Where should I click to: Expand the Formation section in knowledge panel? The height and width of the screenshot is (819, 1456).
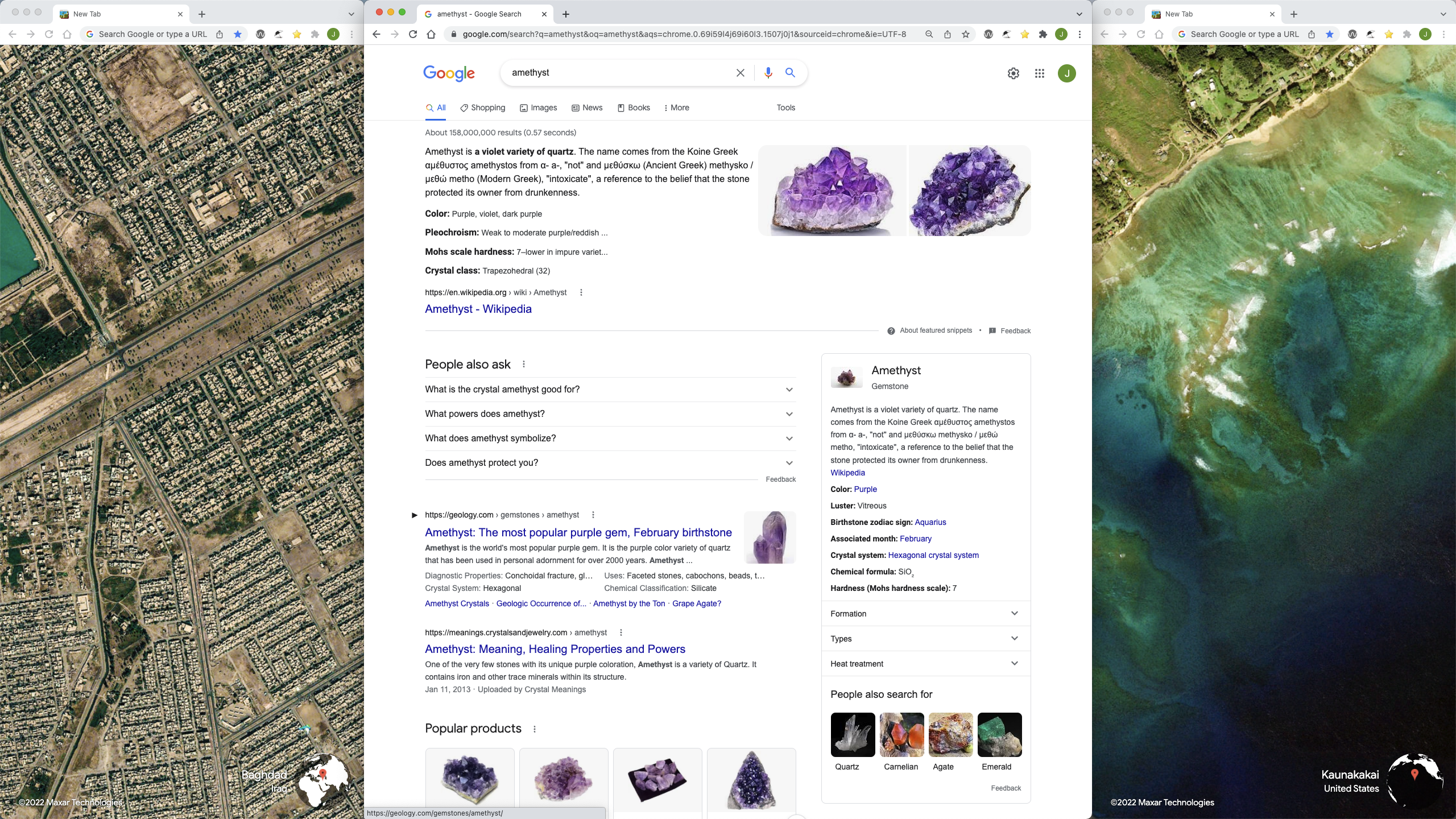point(925,614)
